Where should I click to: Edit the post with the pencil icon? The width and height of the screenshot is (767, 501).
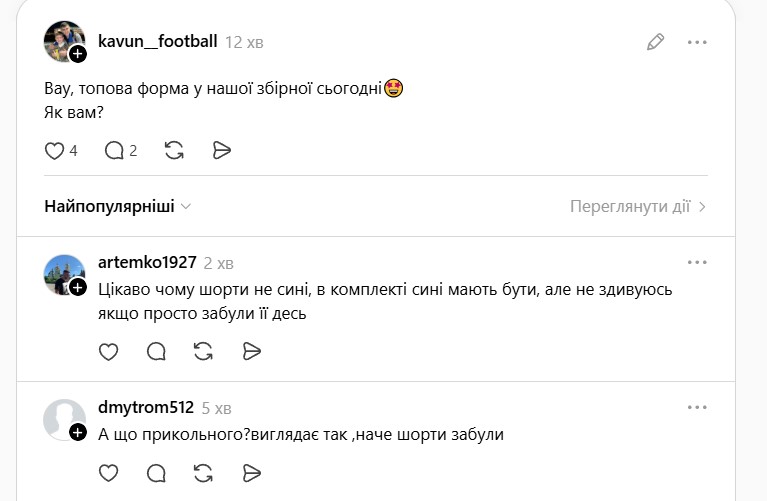(x=655, y=42)
